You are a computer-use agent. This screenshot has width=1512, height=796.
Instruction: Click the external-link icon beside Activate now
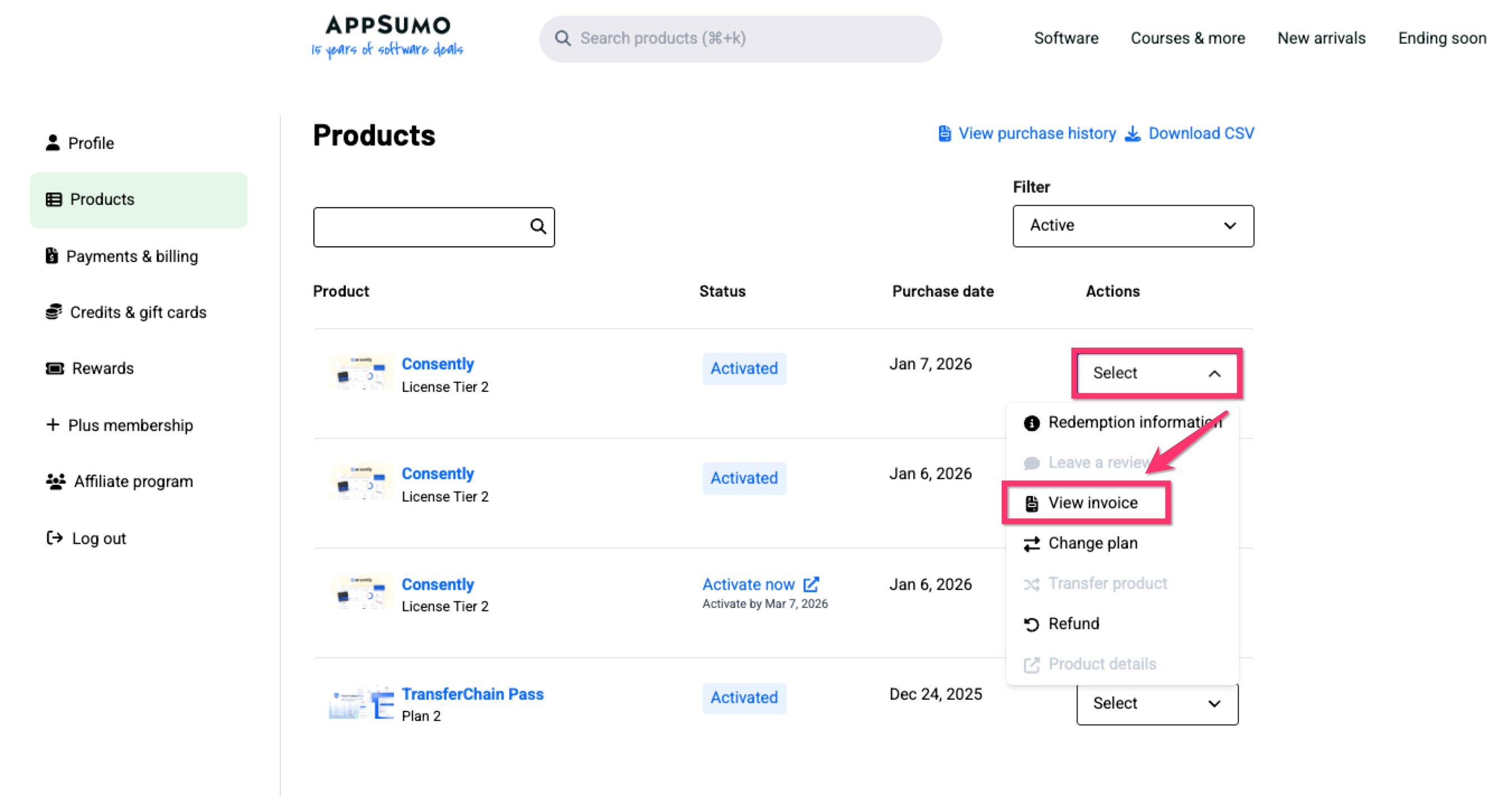811,584
